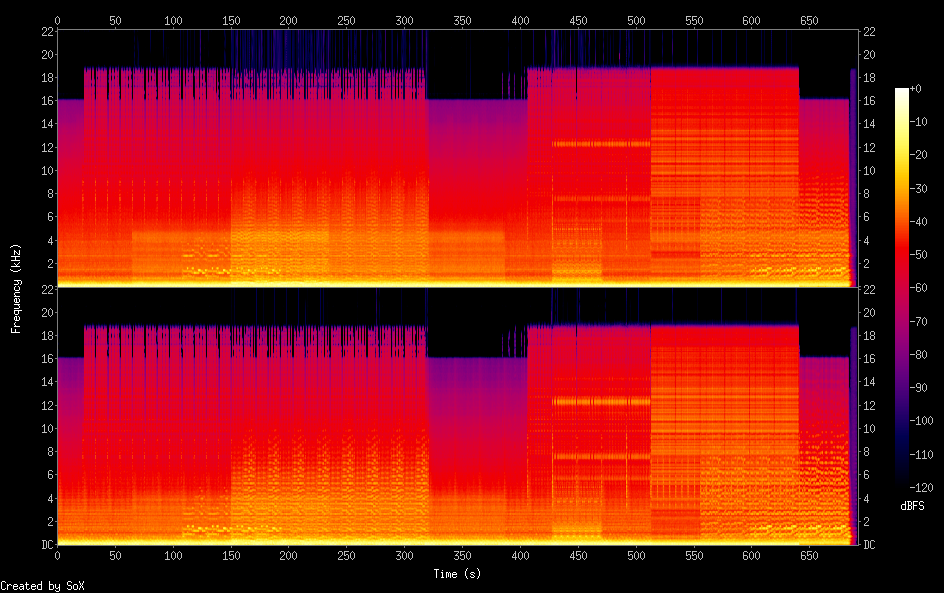
Task: Click the "-40" value on the dBFS scale
Action: click(x=918, y=222)
